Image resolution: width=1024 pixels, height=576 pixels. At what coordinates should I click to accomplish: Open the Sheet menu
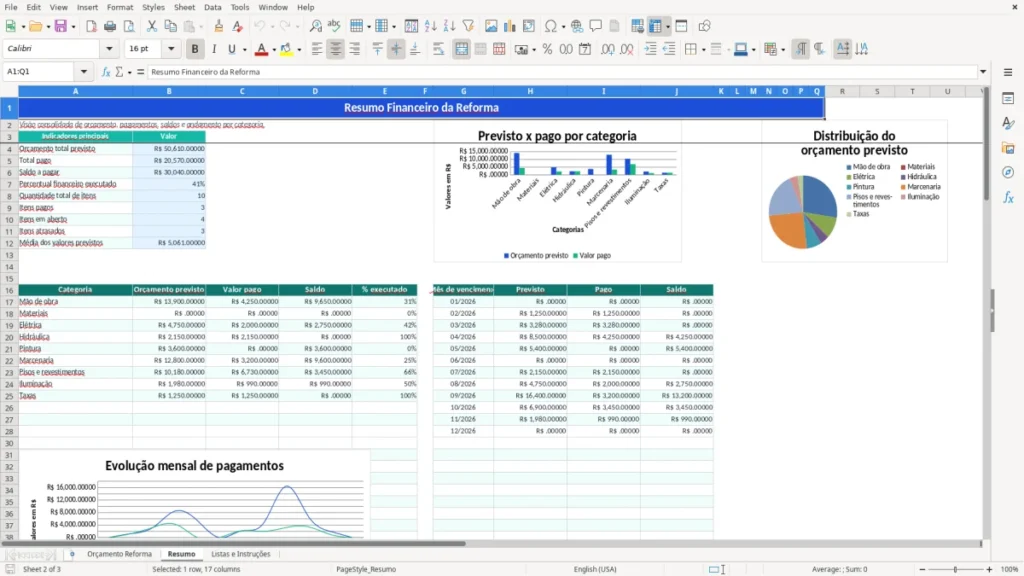[x=184, y=7]
